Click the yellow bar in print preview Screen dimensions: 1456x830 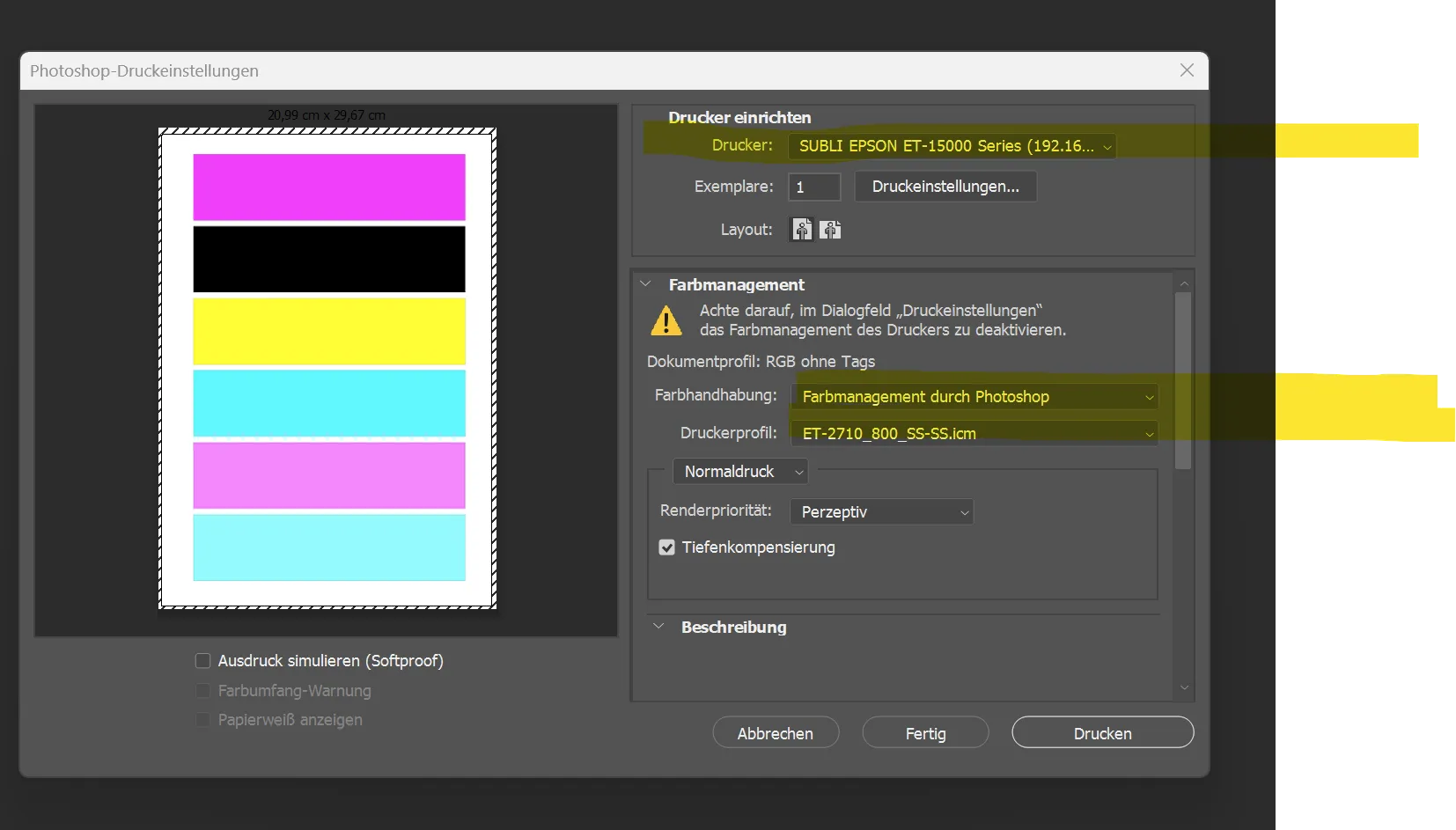point(329,331)
